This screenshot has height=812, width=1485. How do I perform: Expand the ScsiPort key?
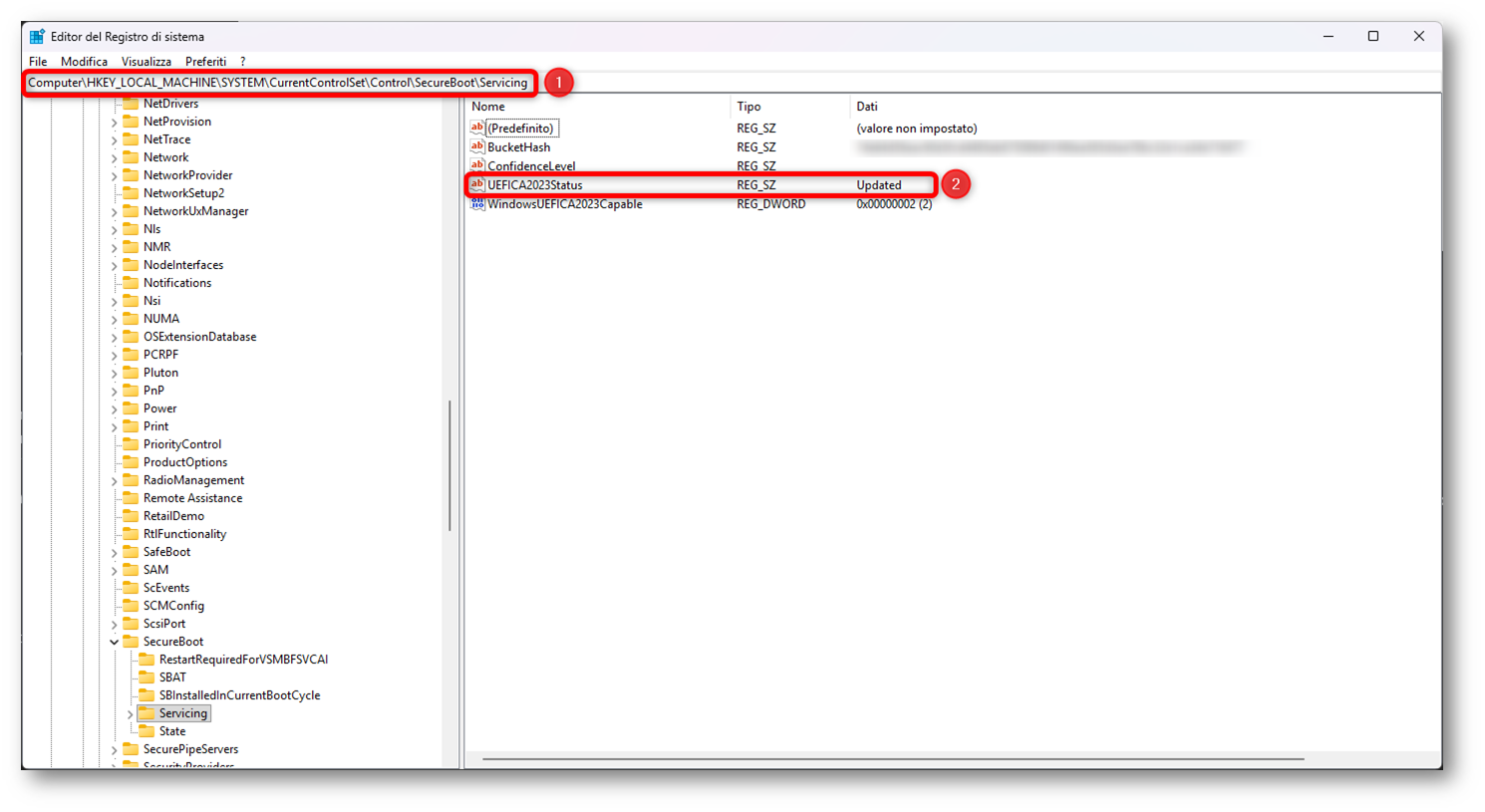[115, 625]
